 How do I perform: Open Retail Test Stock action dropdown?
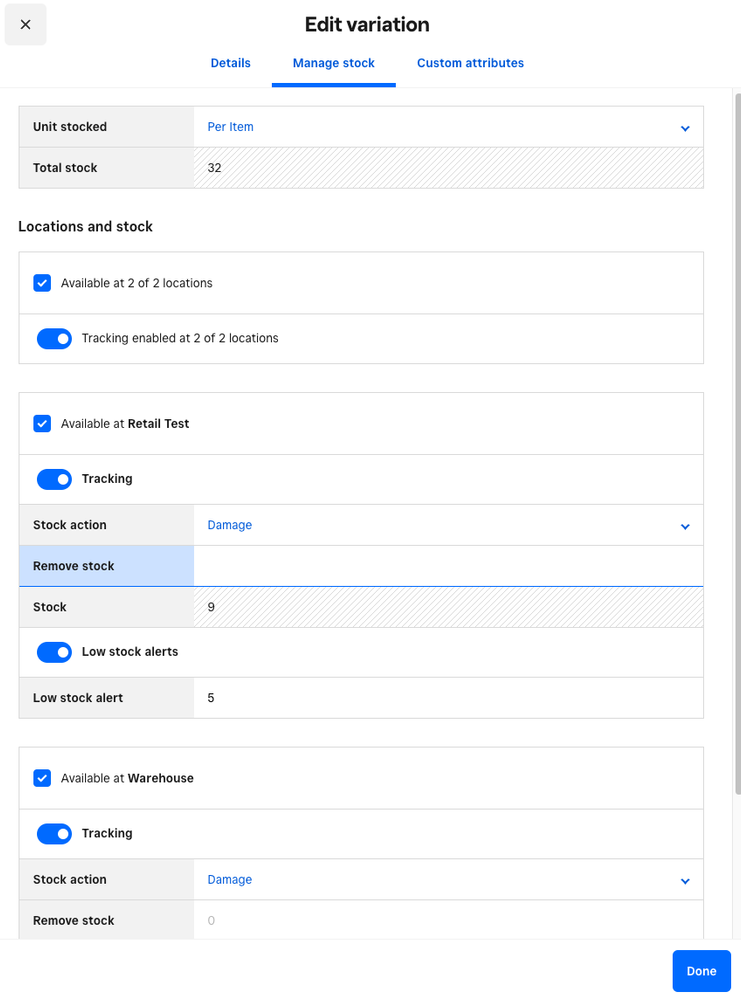pos(448,525)
